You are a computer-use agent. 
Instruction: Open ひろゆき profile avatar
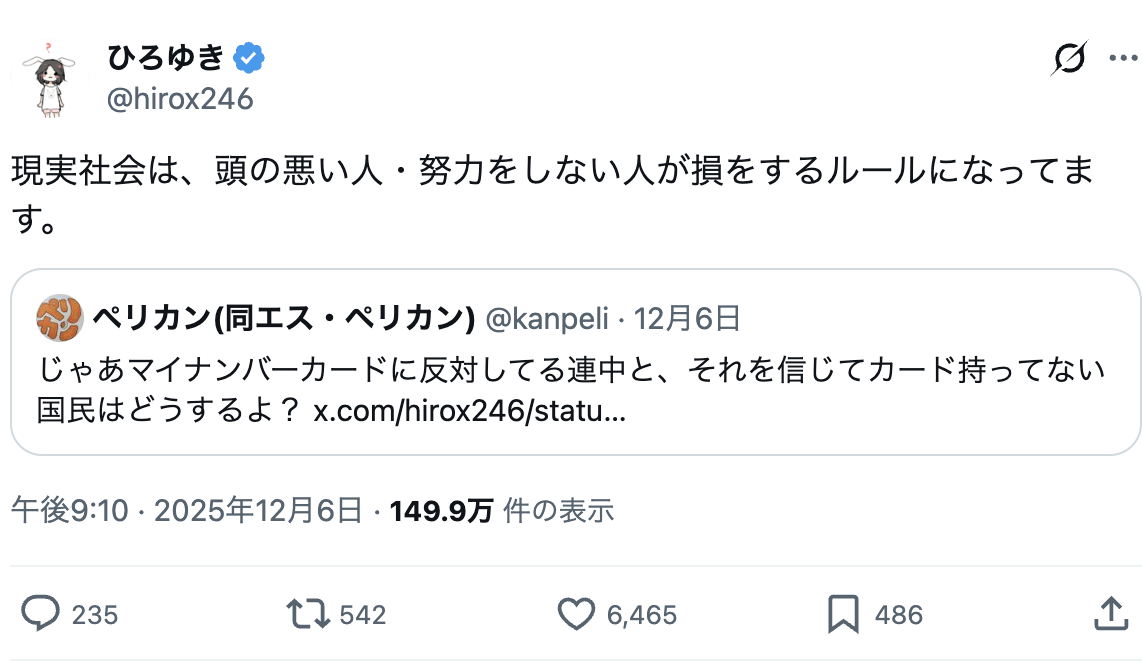(x=47, y=80)
